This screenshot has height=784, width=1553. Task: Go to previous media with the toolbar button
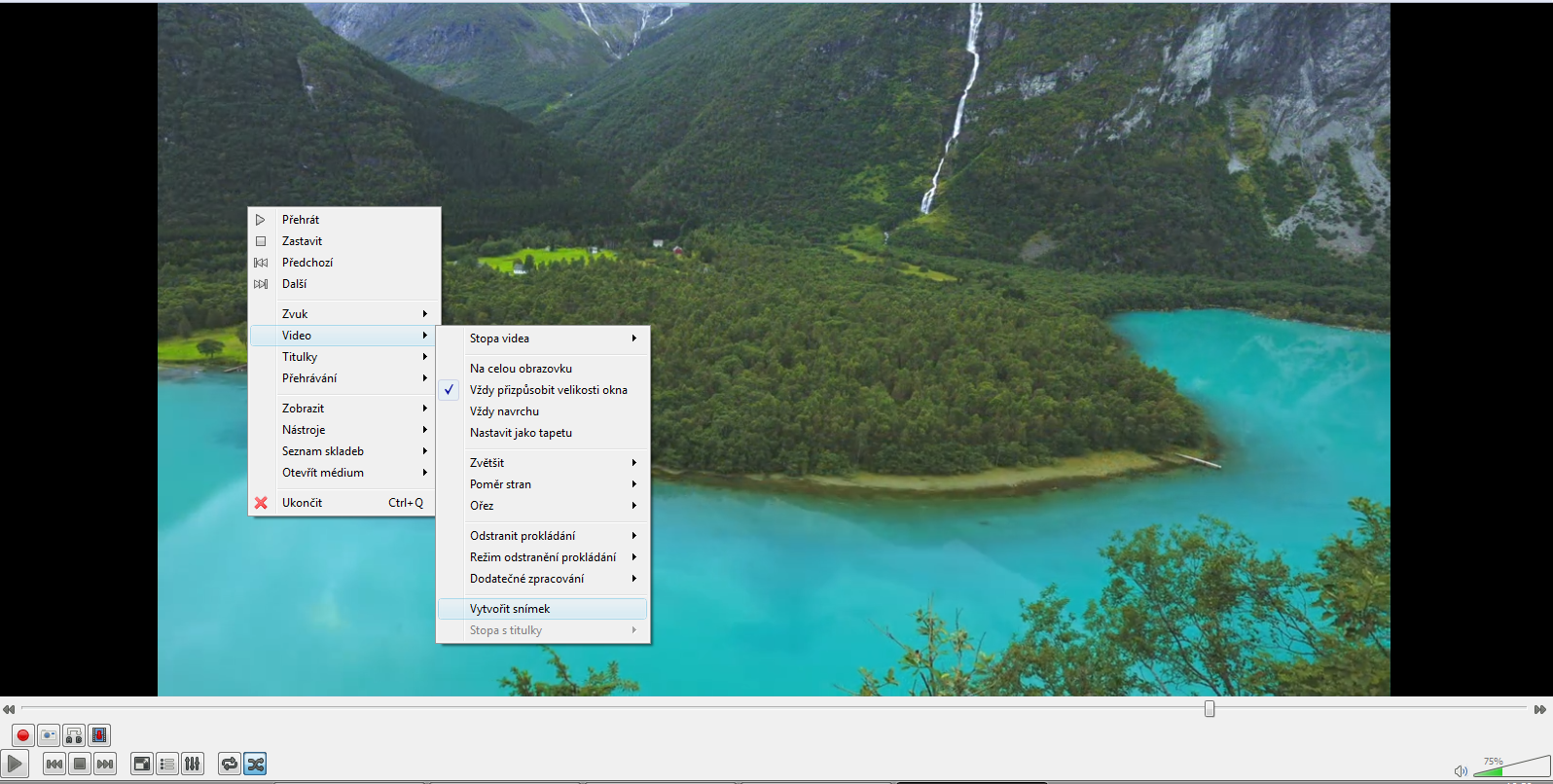54,764
